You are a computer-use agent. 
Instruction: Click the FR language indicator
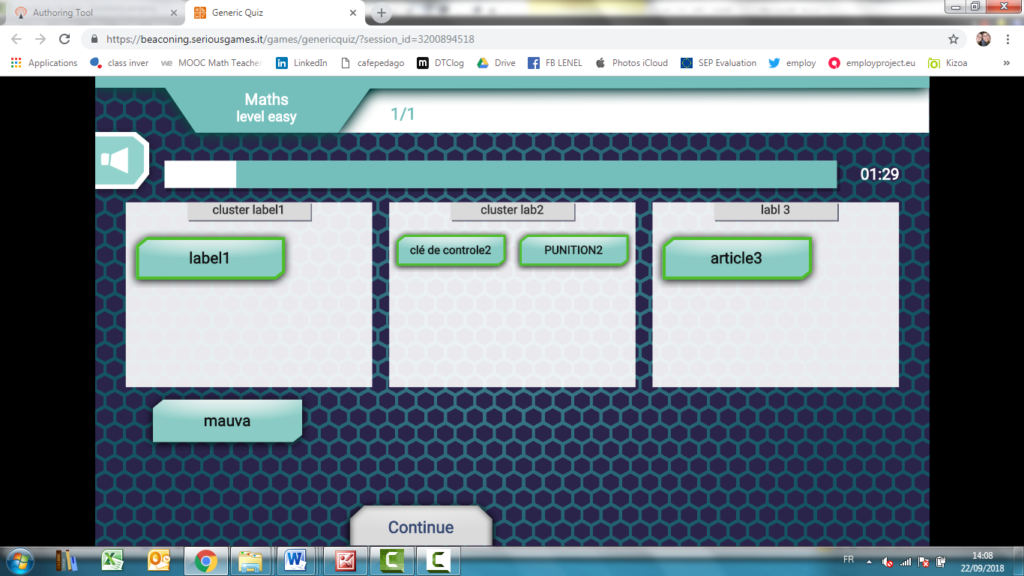coord(848,560)
